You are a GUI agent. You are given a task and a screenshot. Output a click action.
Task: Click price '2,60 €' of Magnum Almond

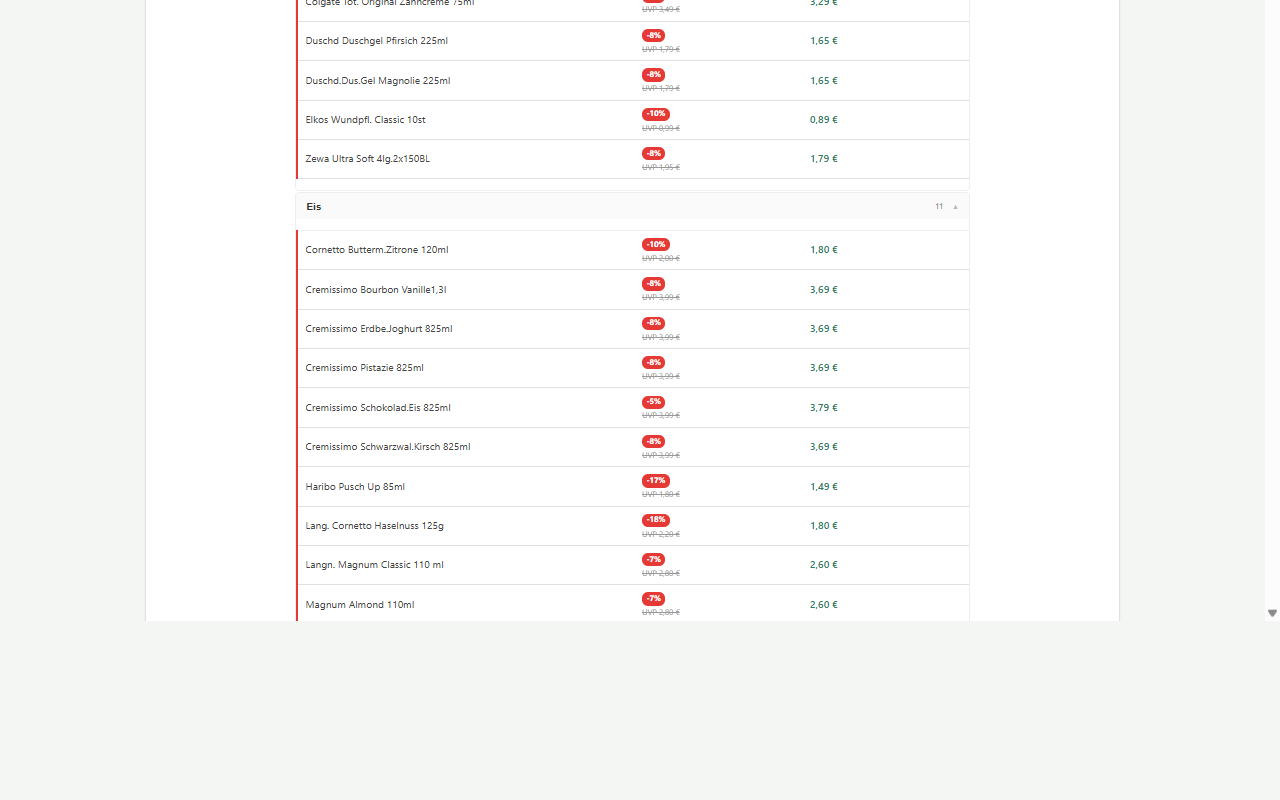(824, 605)
